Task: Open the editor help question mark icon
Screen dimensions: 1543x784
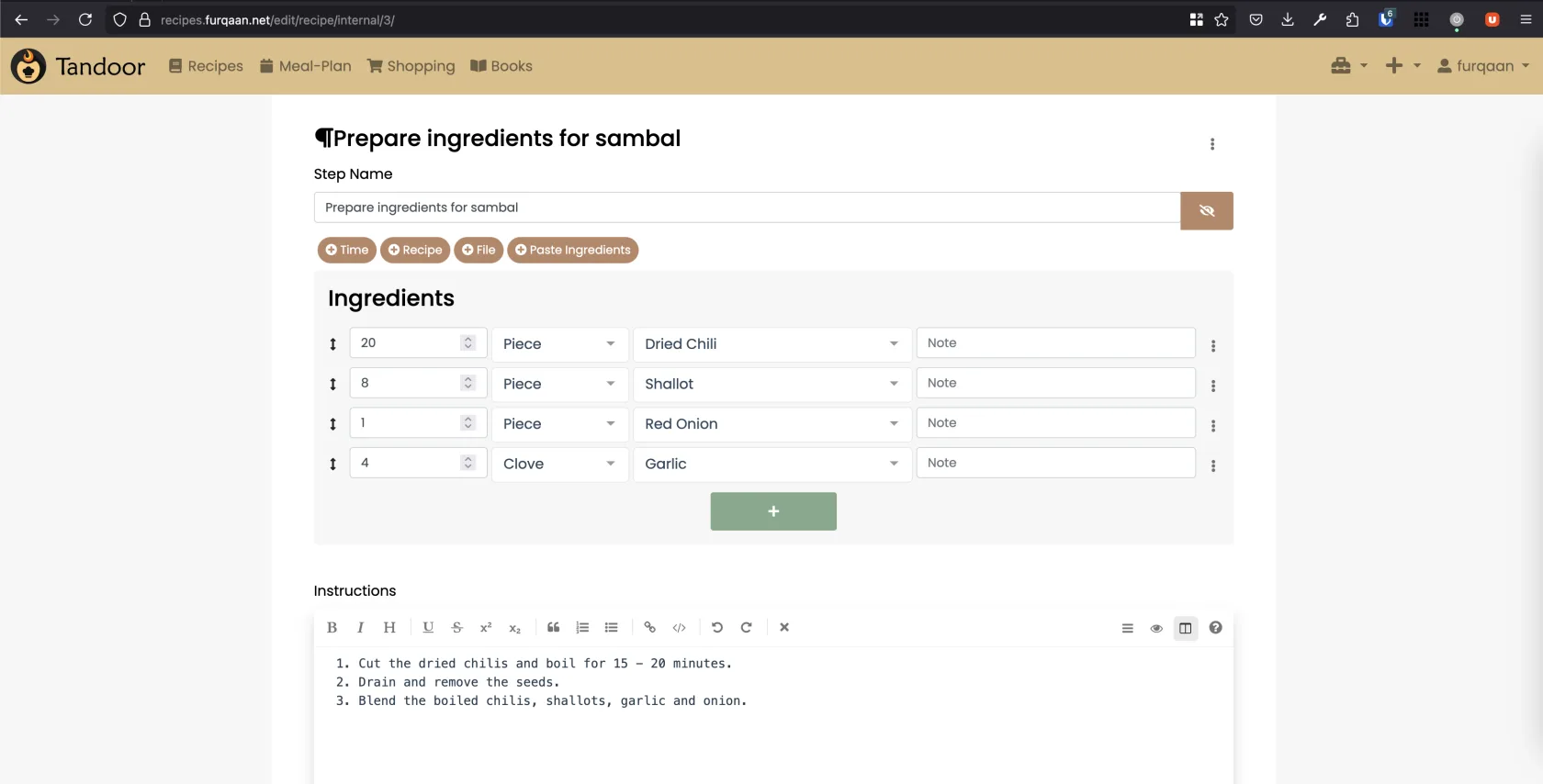Action: pos(1215,628)
